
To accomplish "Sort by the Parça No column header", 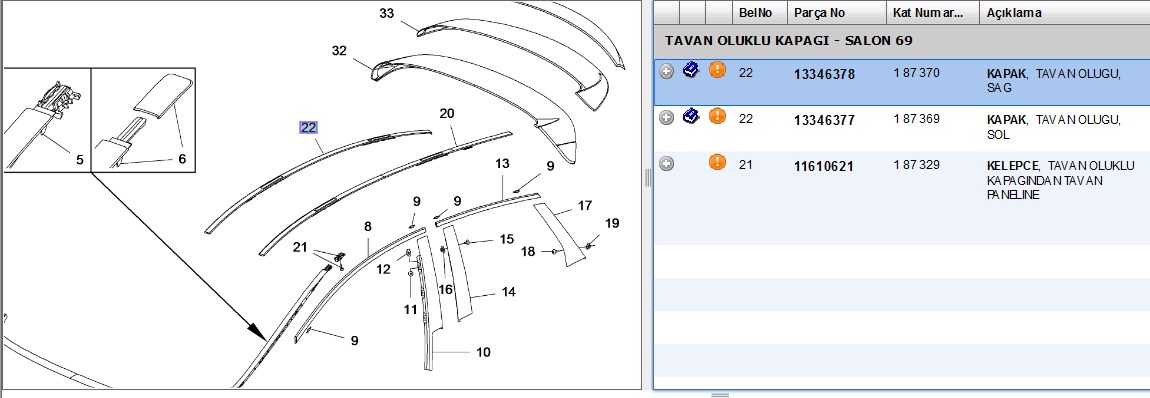I will [837, 12].
